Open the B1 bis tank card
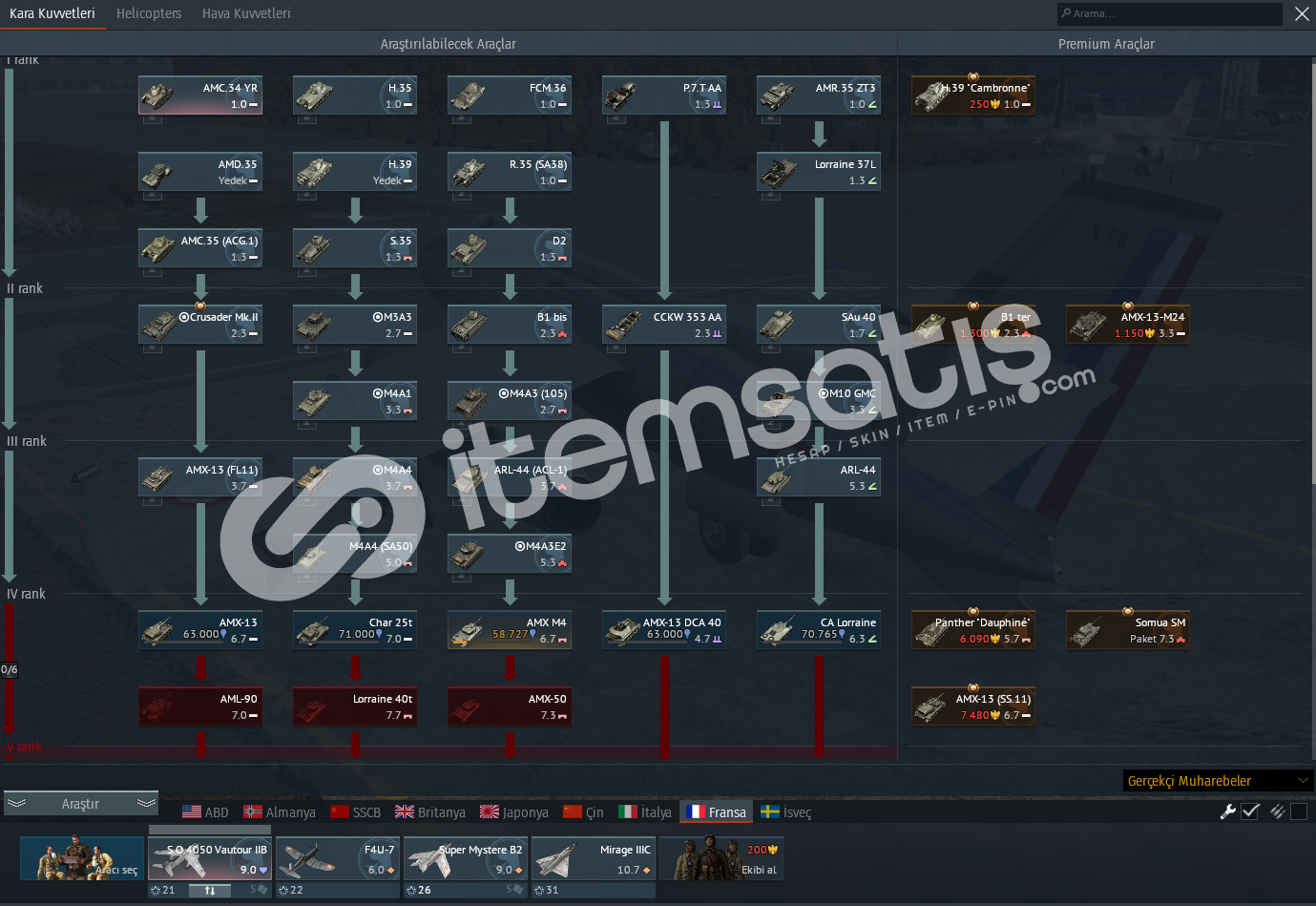The width and height of the screenshot is (1316, 906). coord(510,325)
